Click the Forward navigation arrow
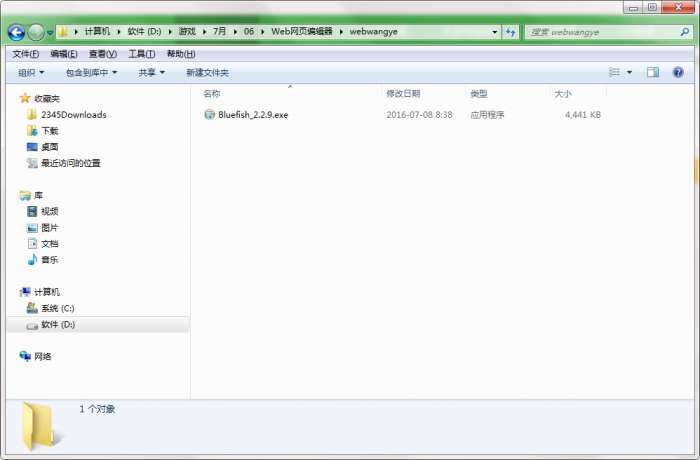 [x=36, y=32]
